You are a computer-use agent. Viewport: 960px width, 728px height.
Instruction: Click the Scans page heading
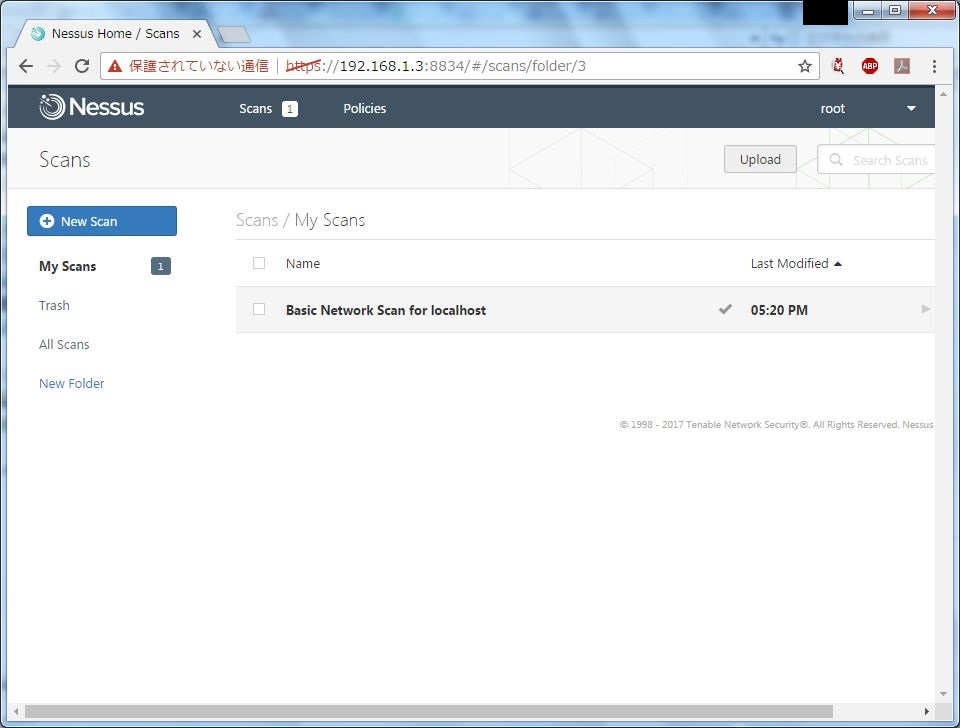65,160
